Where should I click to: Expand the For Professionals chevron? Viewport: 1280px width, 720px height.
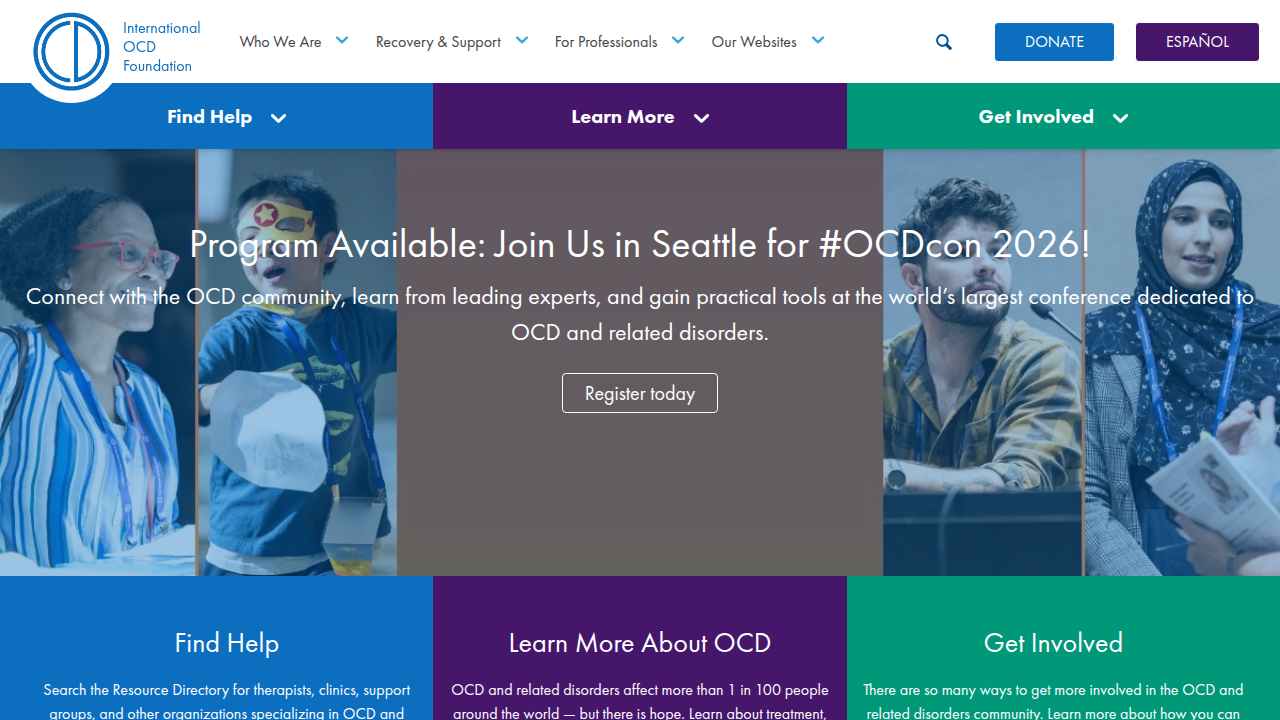coord(678,40)
